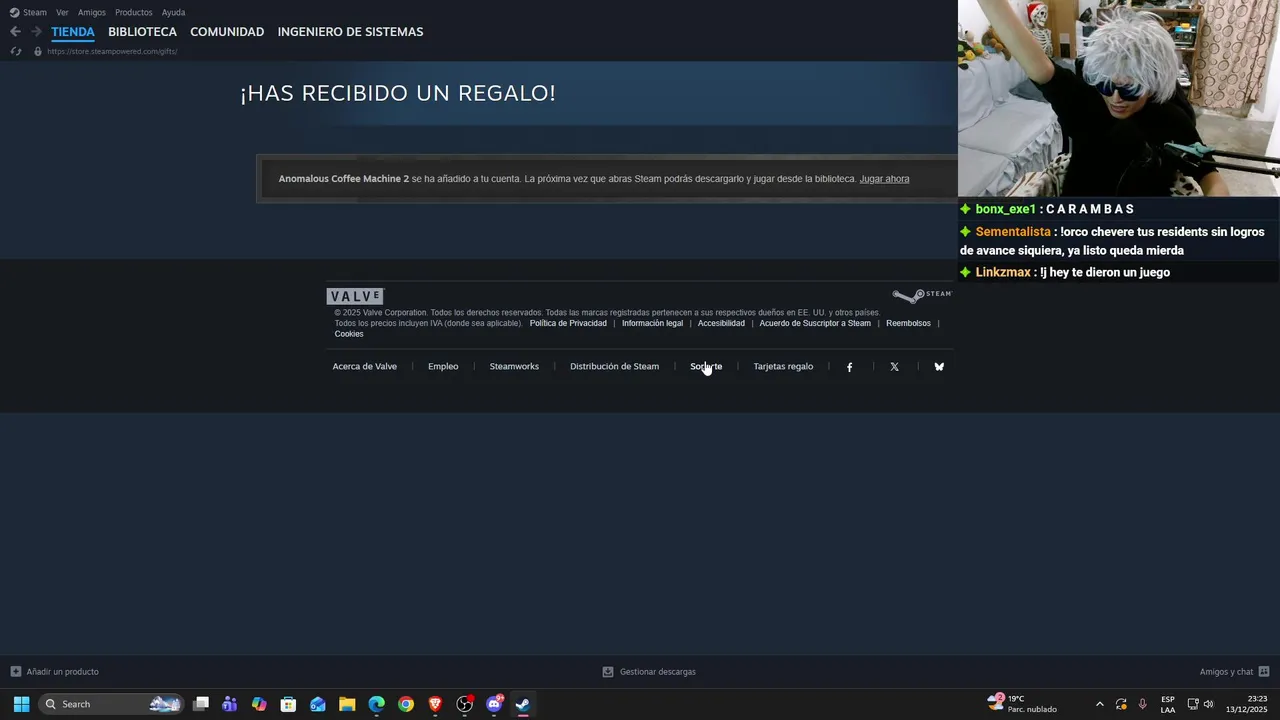Launch Microsoft Teams from the taskbar

tap(230, 704)
